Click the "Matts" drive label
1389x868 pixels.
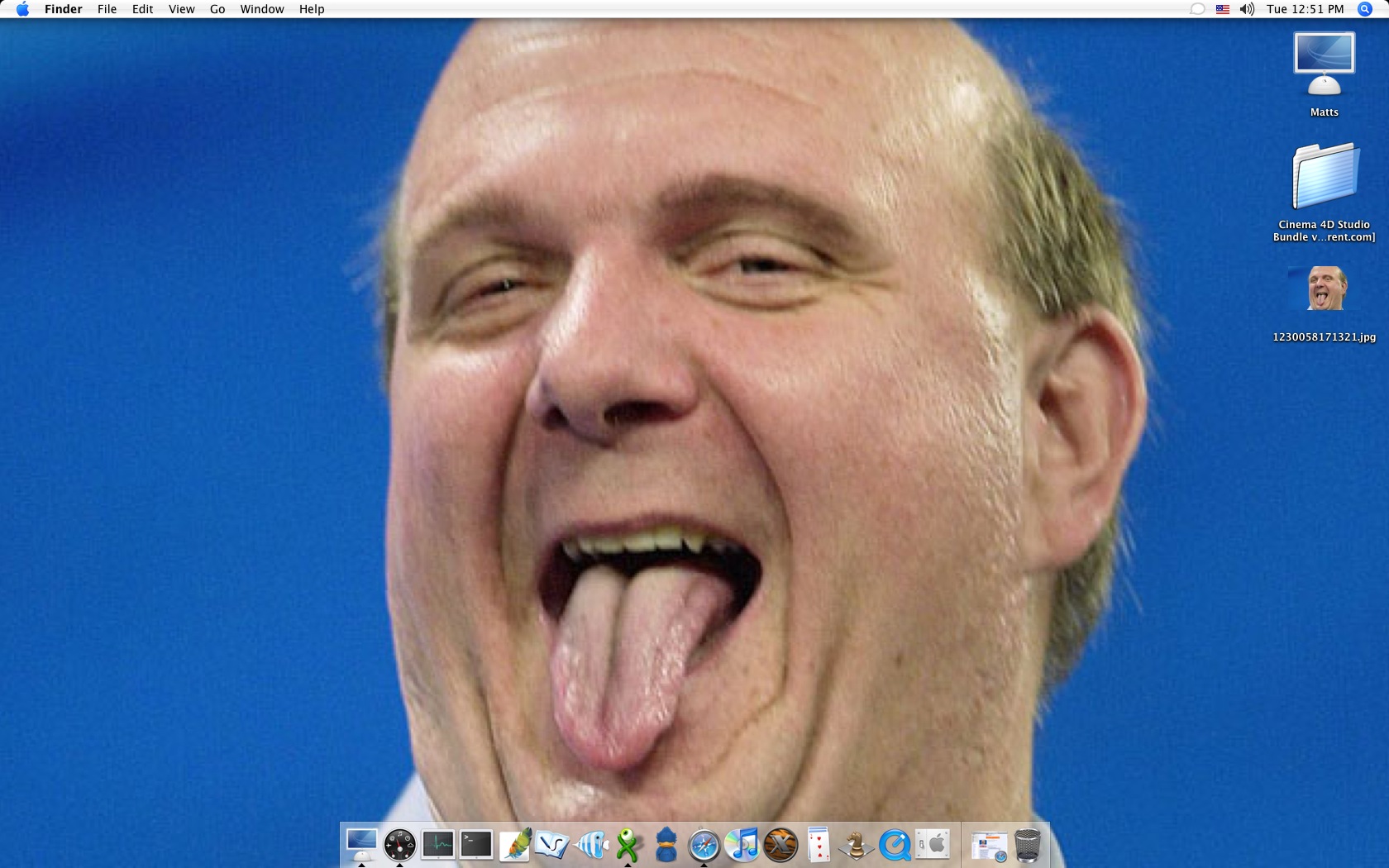pyautogui.click(x=1325, y=112)
